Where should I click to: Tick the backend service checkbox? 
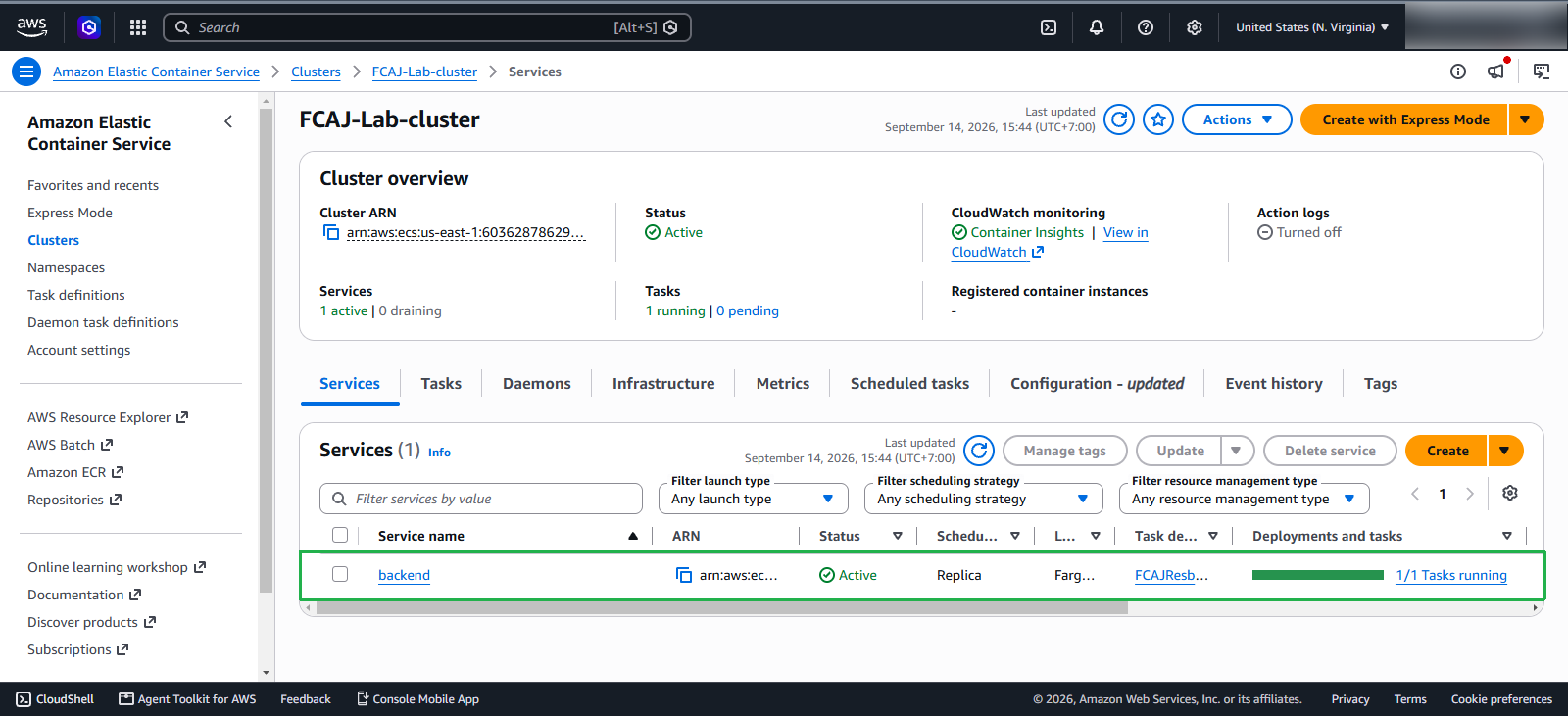point(340,574)
